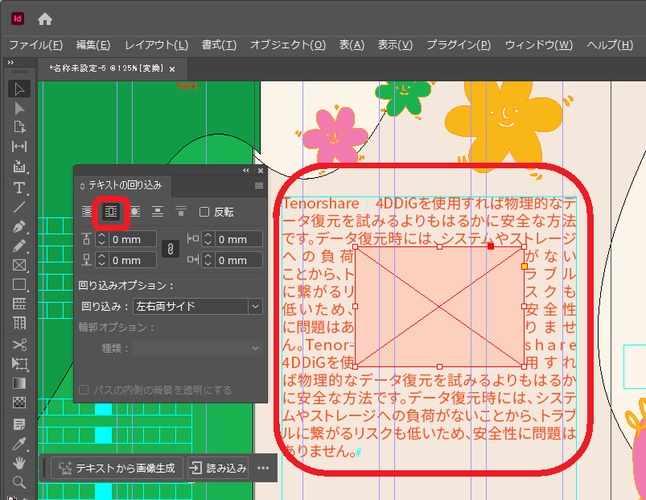Select the Eyedropper tool

(x=19, y=444)
